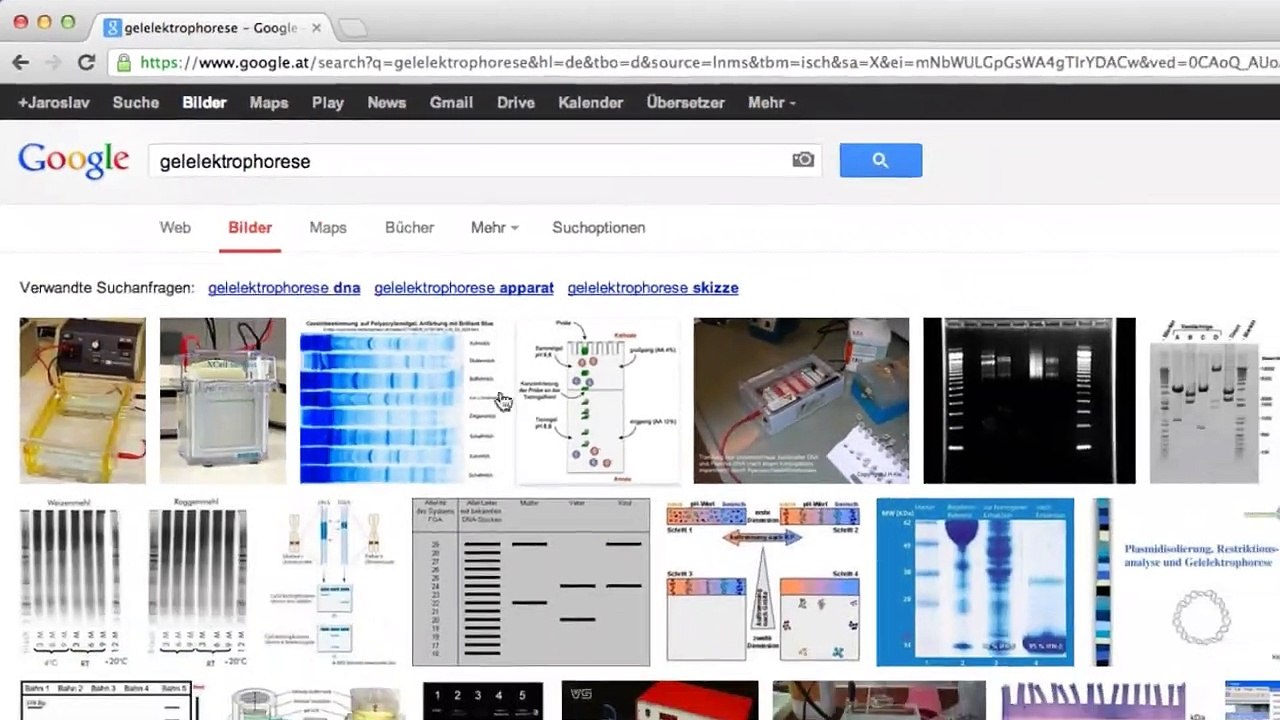Open the lab bench electrophoresis photo thumbnail
The height and width of the screenshot is (720, 1280).
(x=802, y=401)
